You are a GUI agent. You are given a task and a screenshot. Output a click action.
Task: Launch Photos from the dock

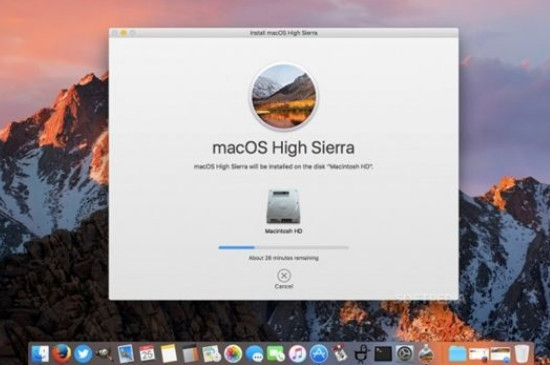233,354
